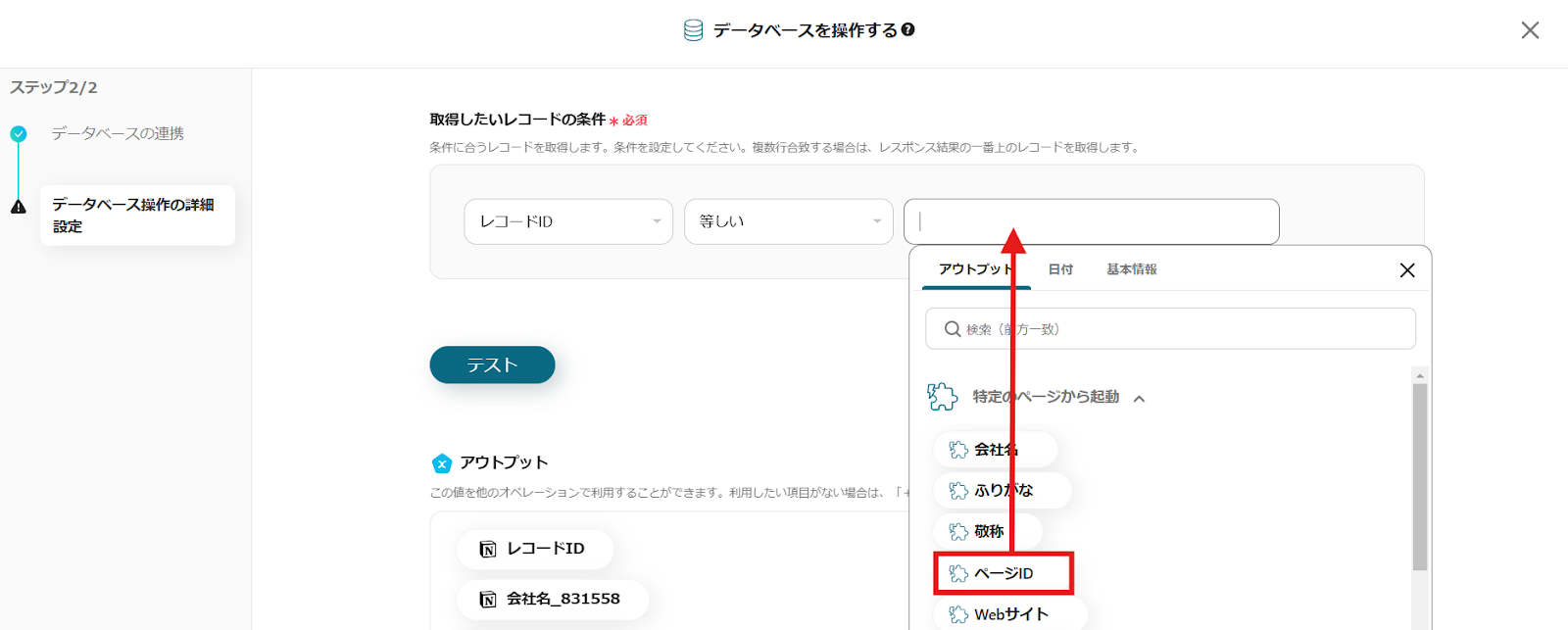Screen dimensions: 1568x630
Task: Go to データベースの連携 step
Action: click(x=118, y=134)
